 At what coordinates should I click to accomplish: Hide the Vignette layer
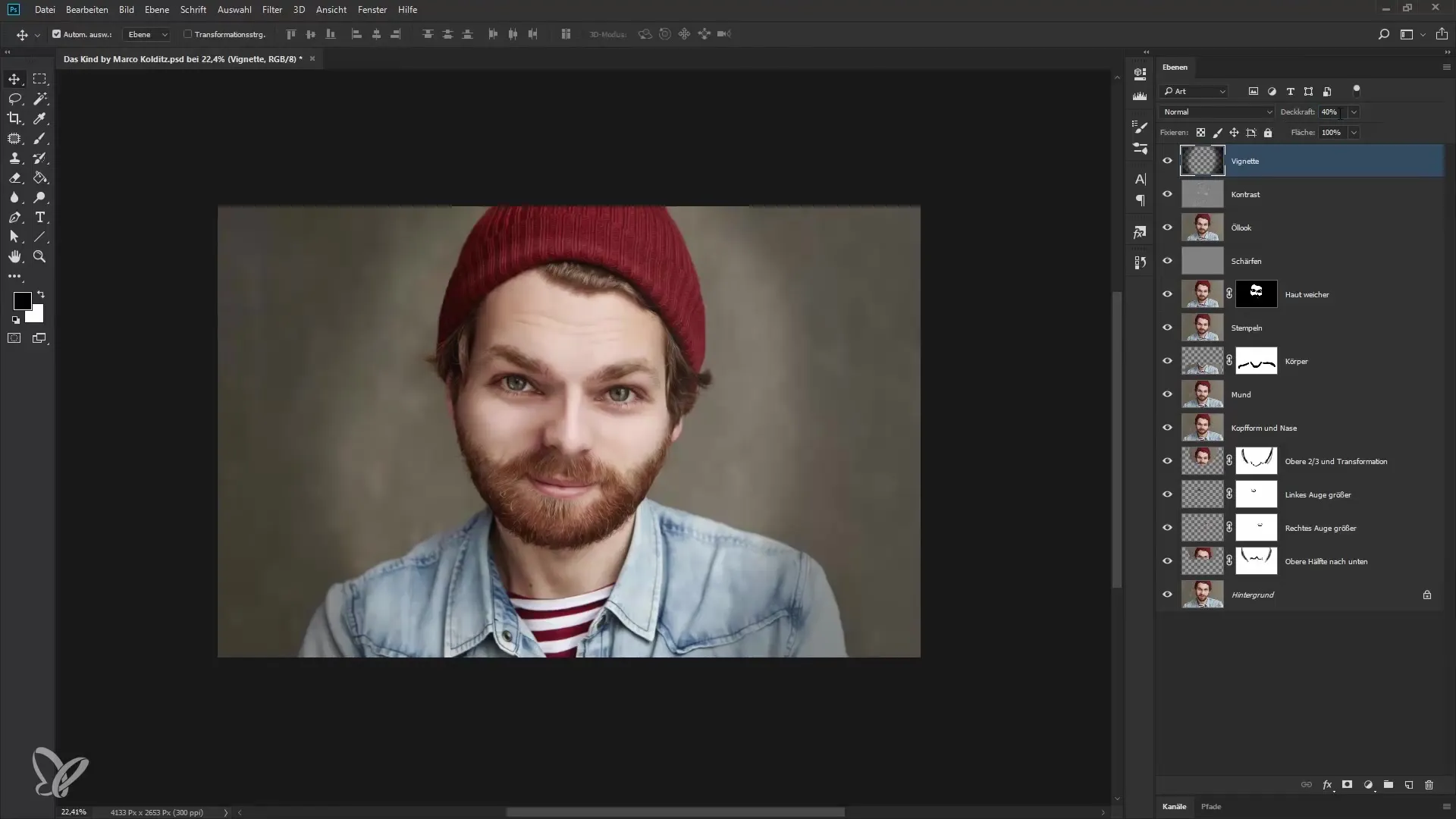tap(1168, 161)
